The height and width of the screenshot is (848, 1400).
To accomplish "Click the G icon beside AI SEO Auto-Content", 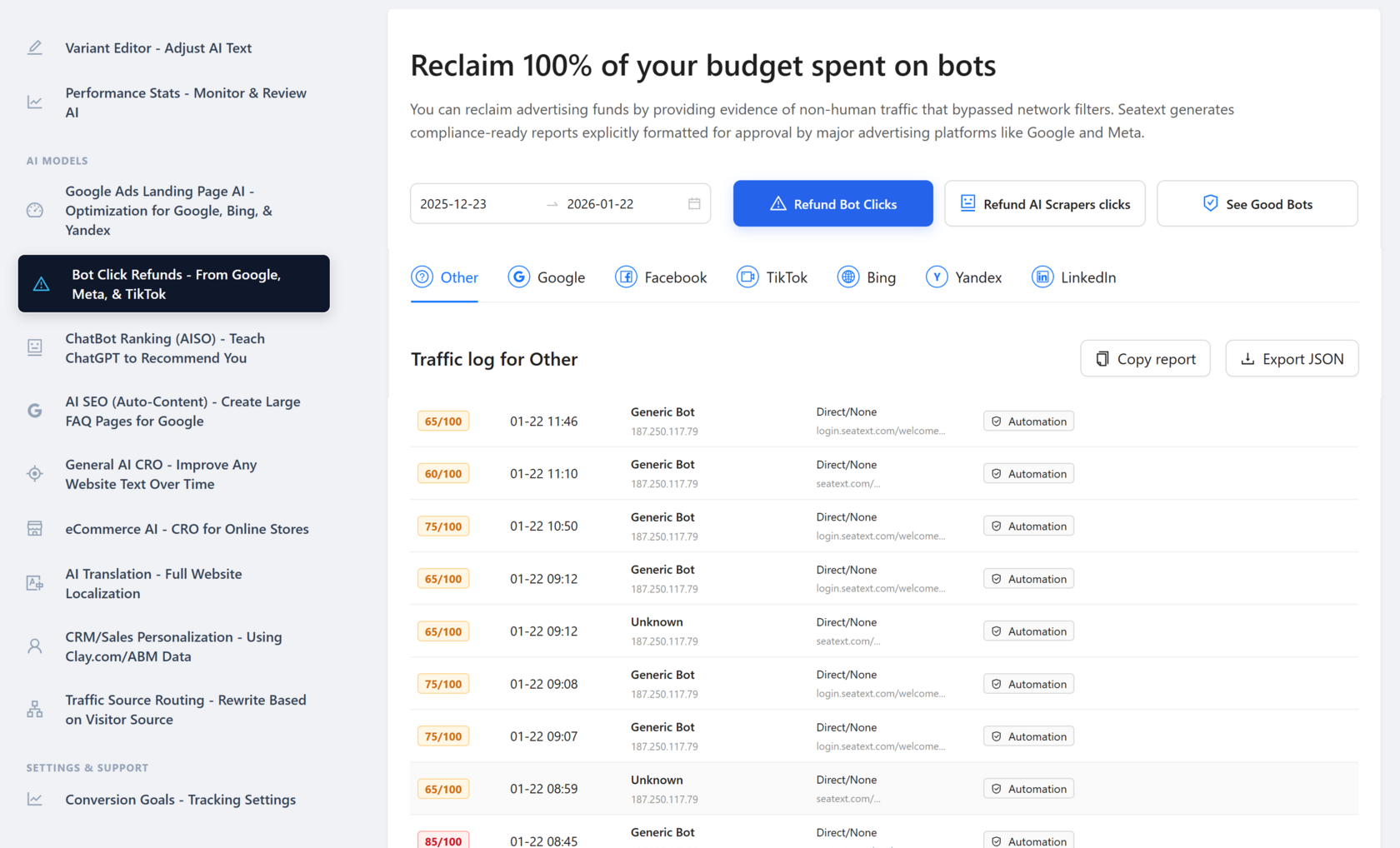I will coord(35,411).
